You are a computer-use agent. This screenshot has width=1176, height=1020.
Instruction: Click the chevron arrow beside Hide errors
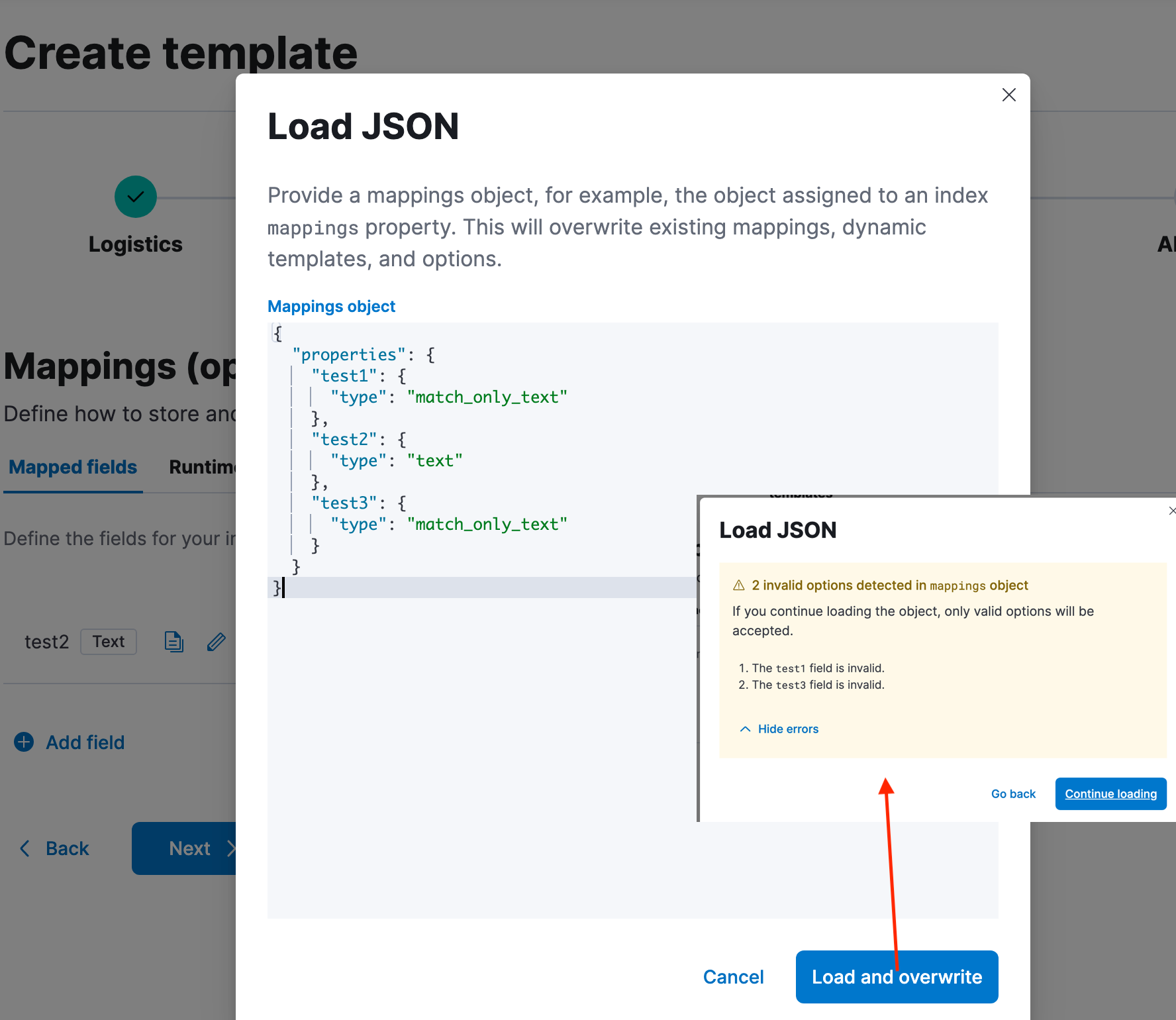tap(744, 729)
